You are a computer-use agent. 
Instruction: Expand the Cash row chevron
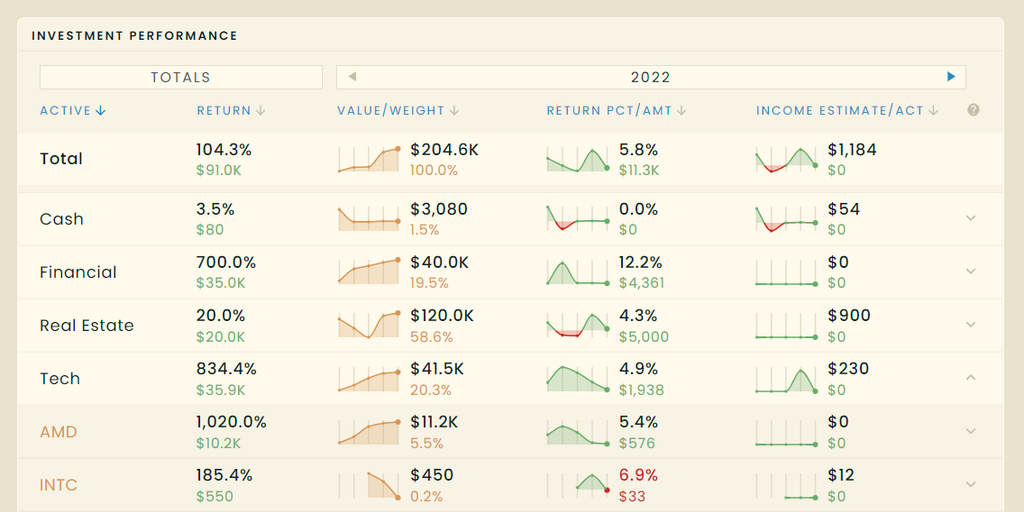click(970, 218)
